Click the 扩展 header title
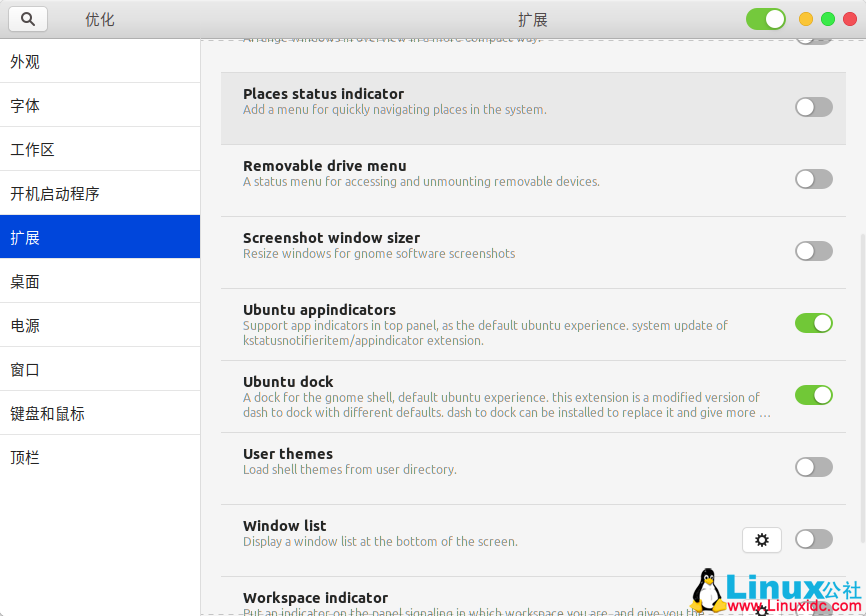866x616 pixels. tap(532, 20)
